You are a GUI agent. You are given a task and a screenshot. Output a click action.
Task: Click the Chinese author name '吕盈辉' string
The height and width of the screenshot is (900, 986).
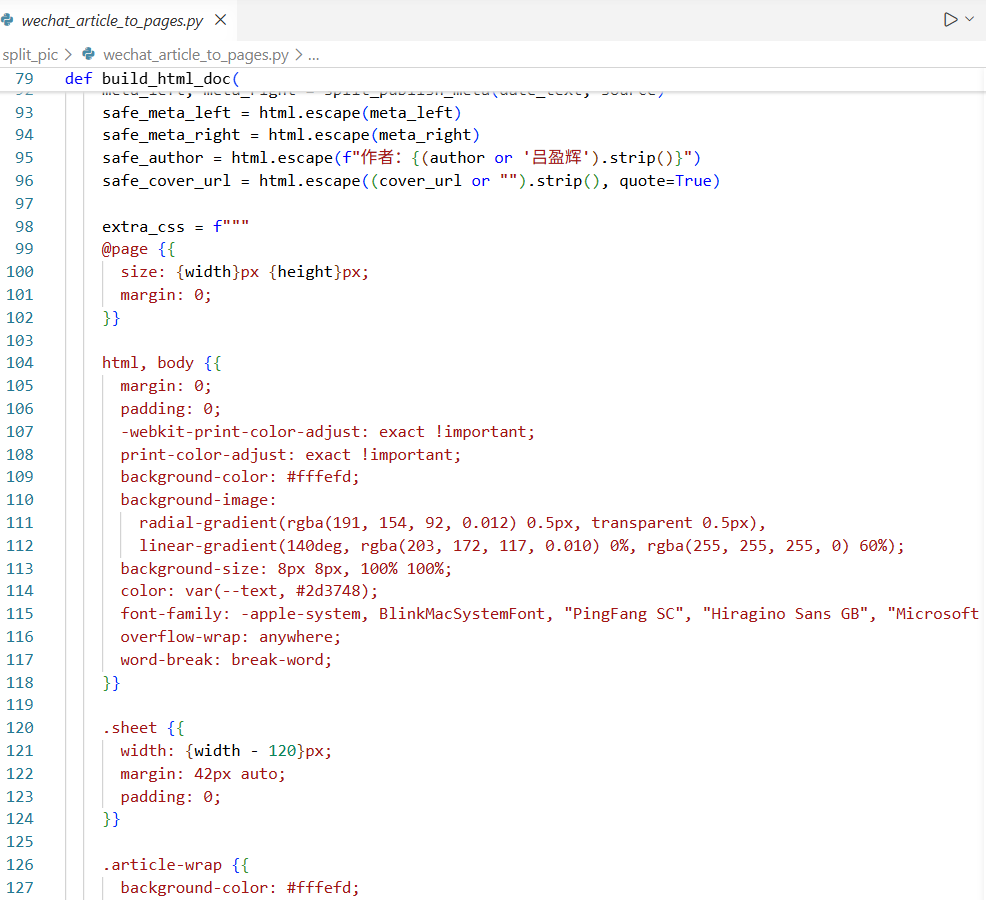pyautogui.click(x=556, y=158)
